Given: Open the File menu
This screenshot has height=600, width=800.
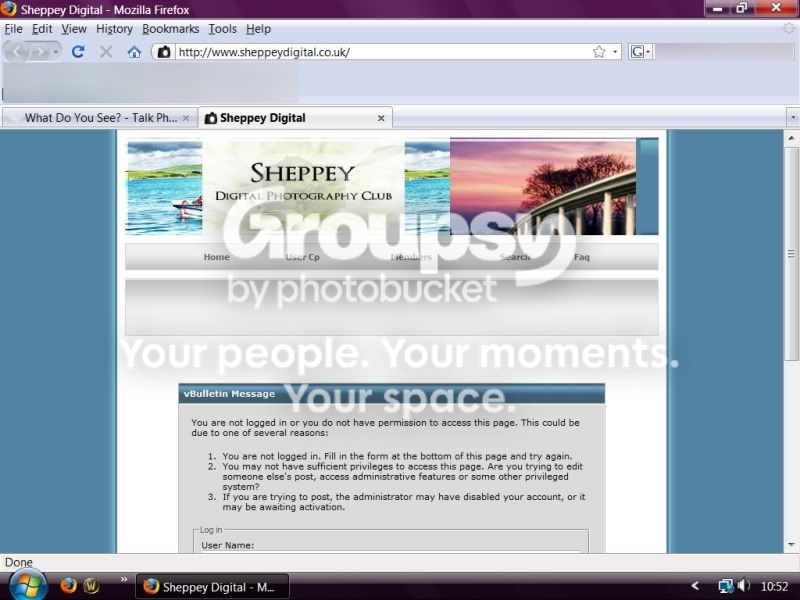Looking at the screenshot, I should 13,29.
